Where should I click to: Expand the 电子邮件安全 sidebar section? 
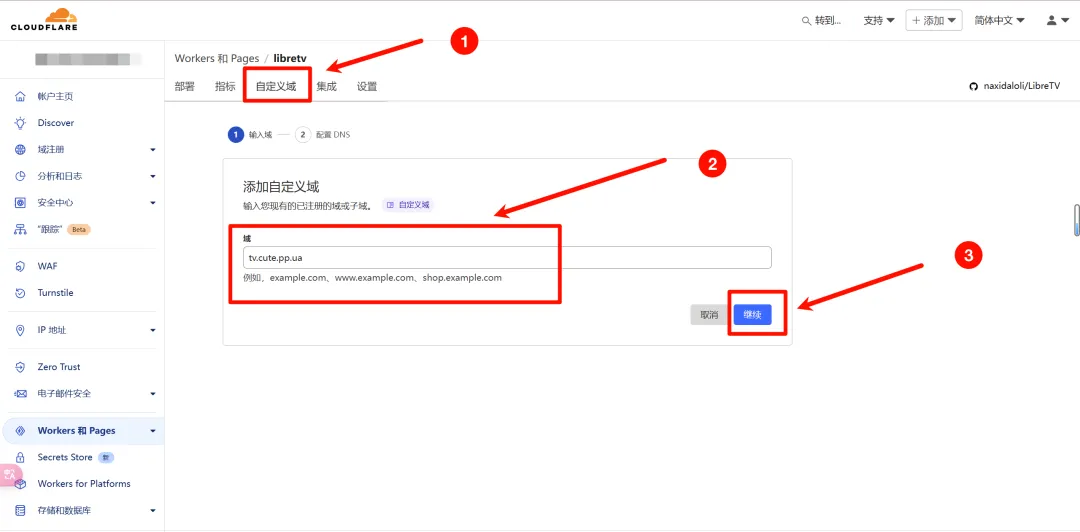(153, 394)
